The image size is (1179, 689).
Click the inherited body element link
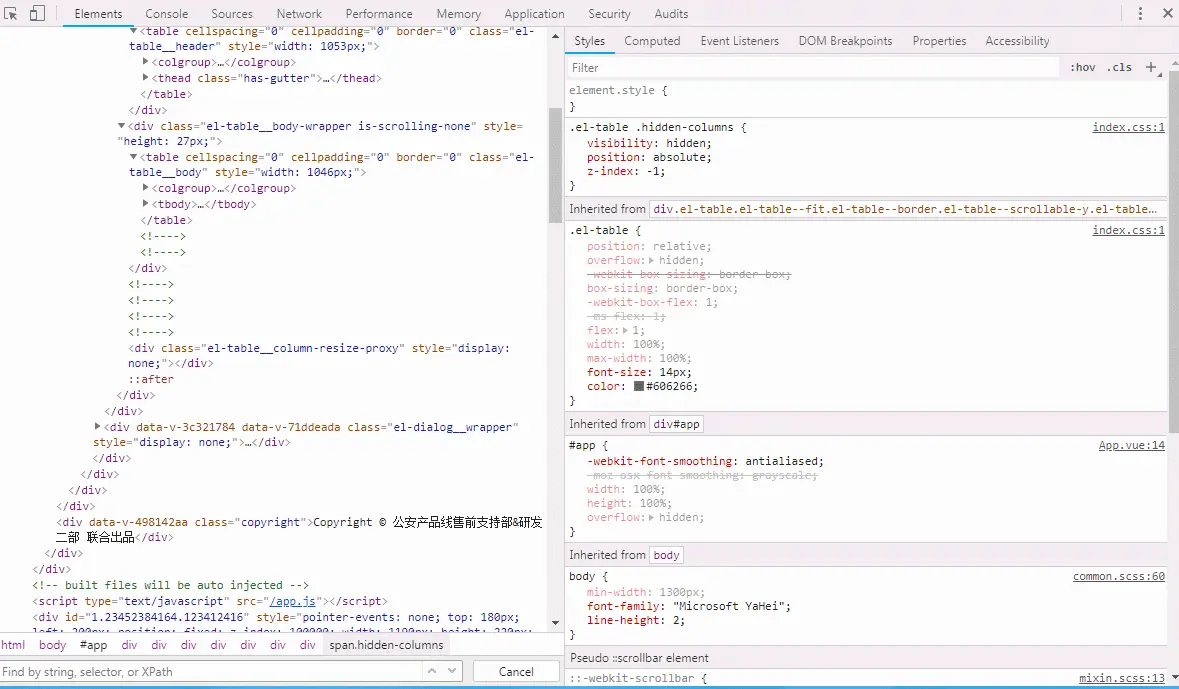tap(666, 555)
